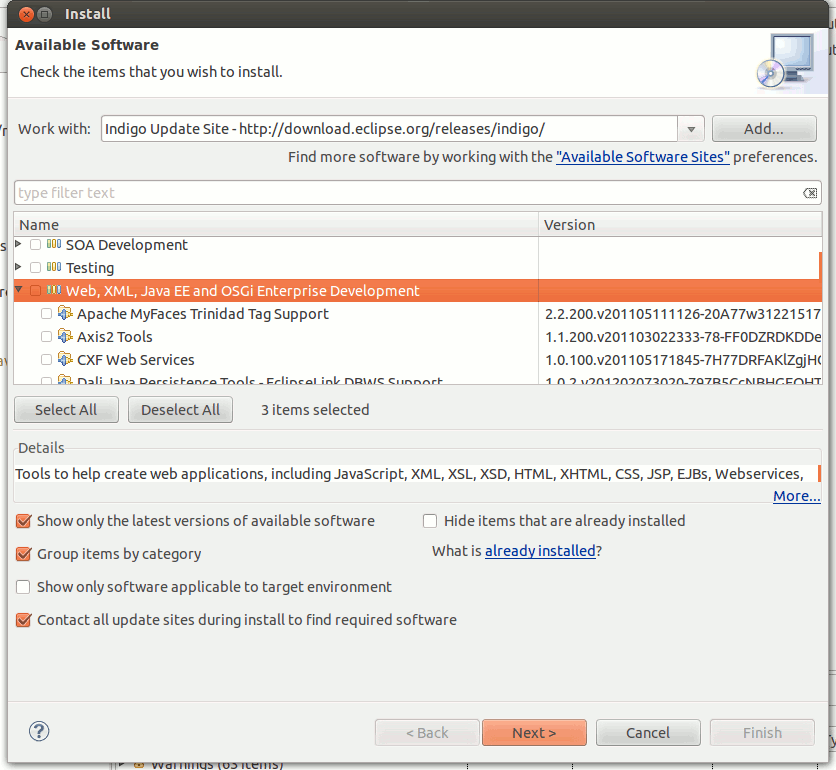
Task: Enable Hide items that are already installed
Action: click(430, 521)
